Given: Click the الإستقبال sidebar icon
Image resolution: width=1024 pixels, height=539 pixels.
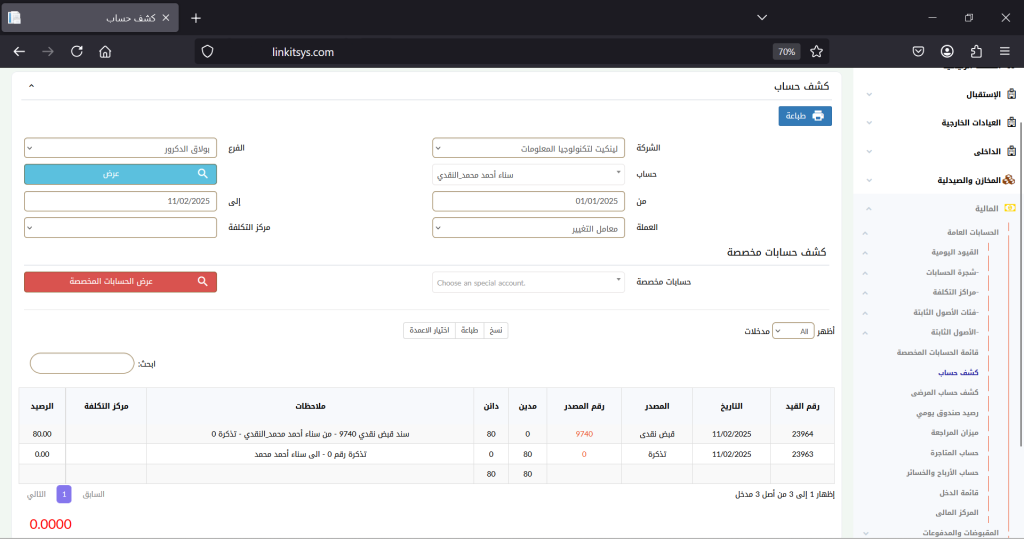Looking at the screenshot, I should click(1010, 94).
